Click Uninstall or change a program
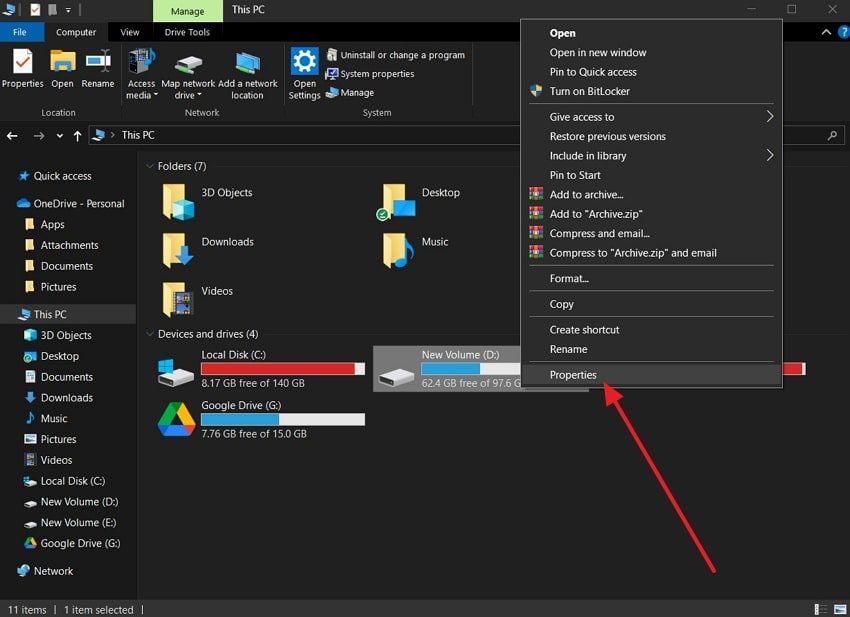 point(396,55)
